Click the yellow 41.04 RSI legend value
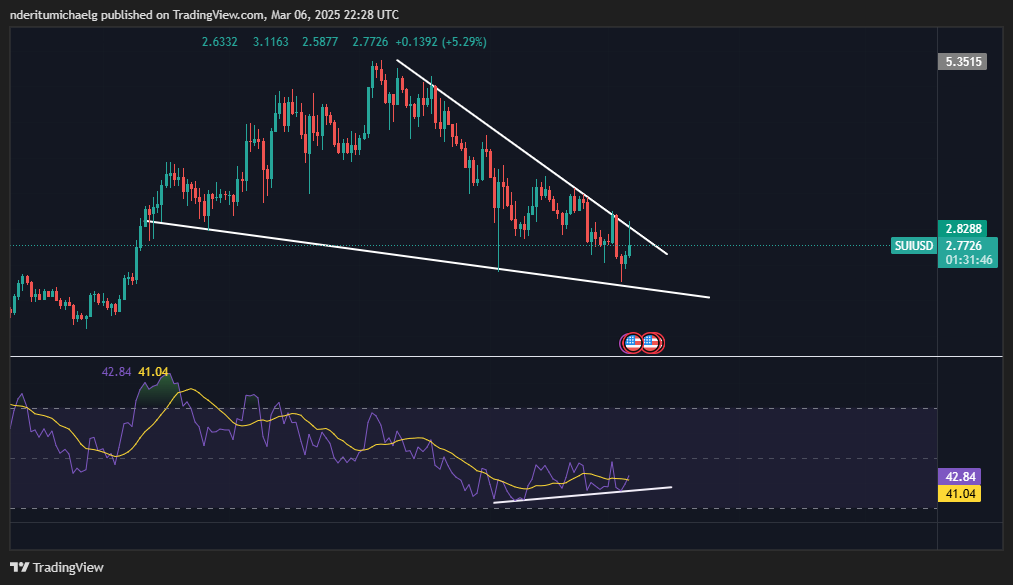The image size is (1013, 585). pos(152,371)
